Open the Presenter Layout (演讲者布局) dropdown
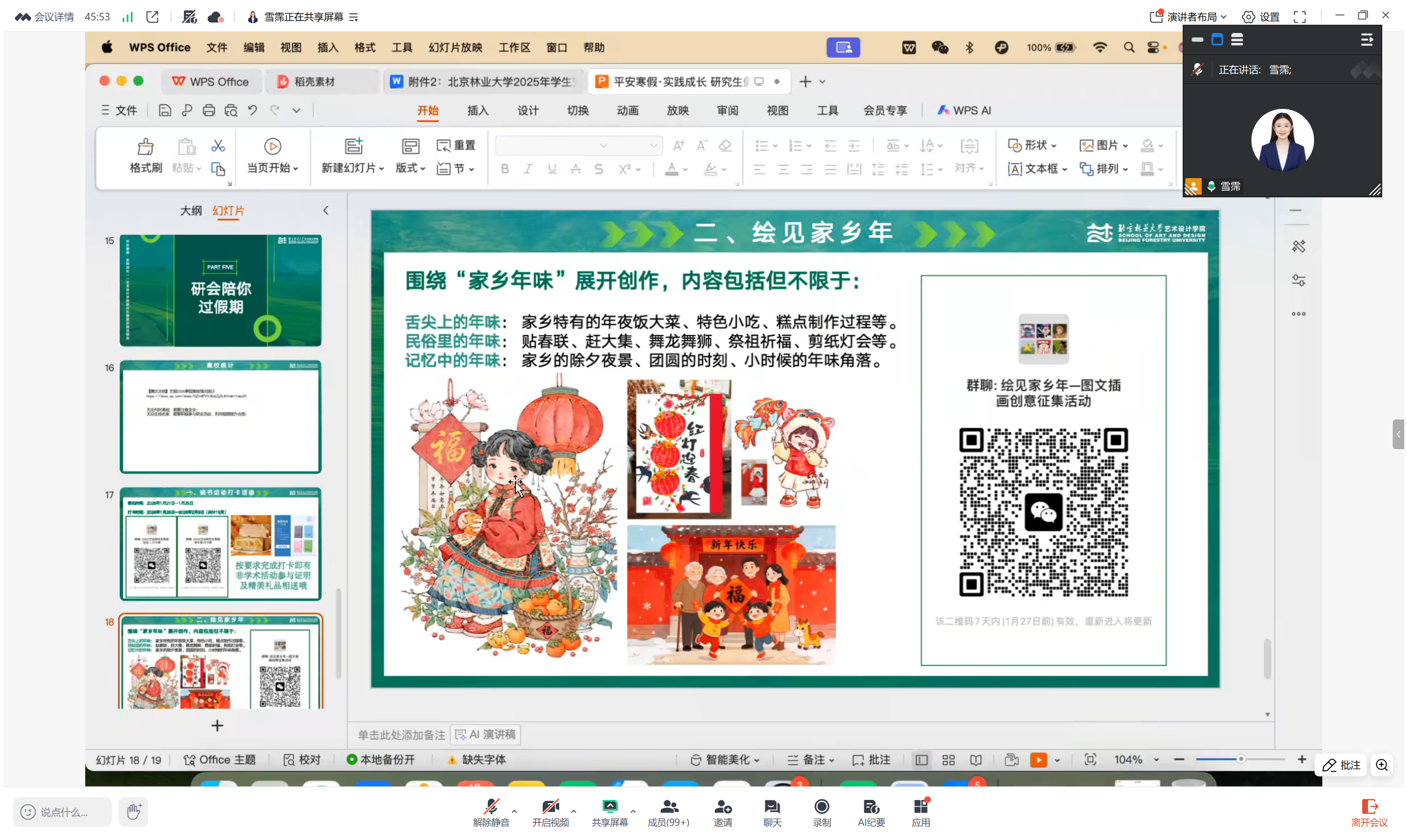1407x840 pixels. tap(1188, 17)
